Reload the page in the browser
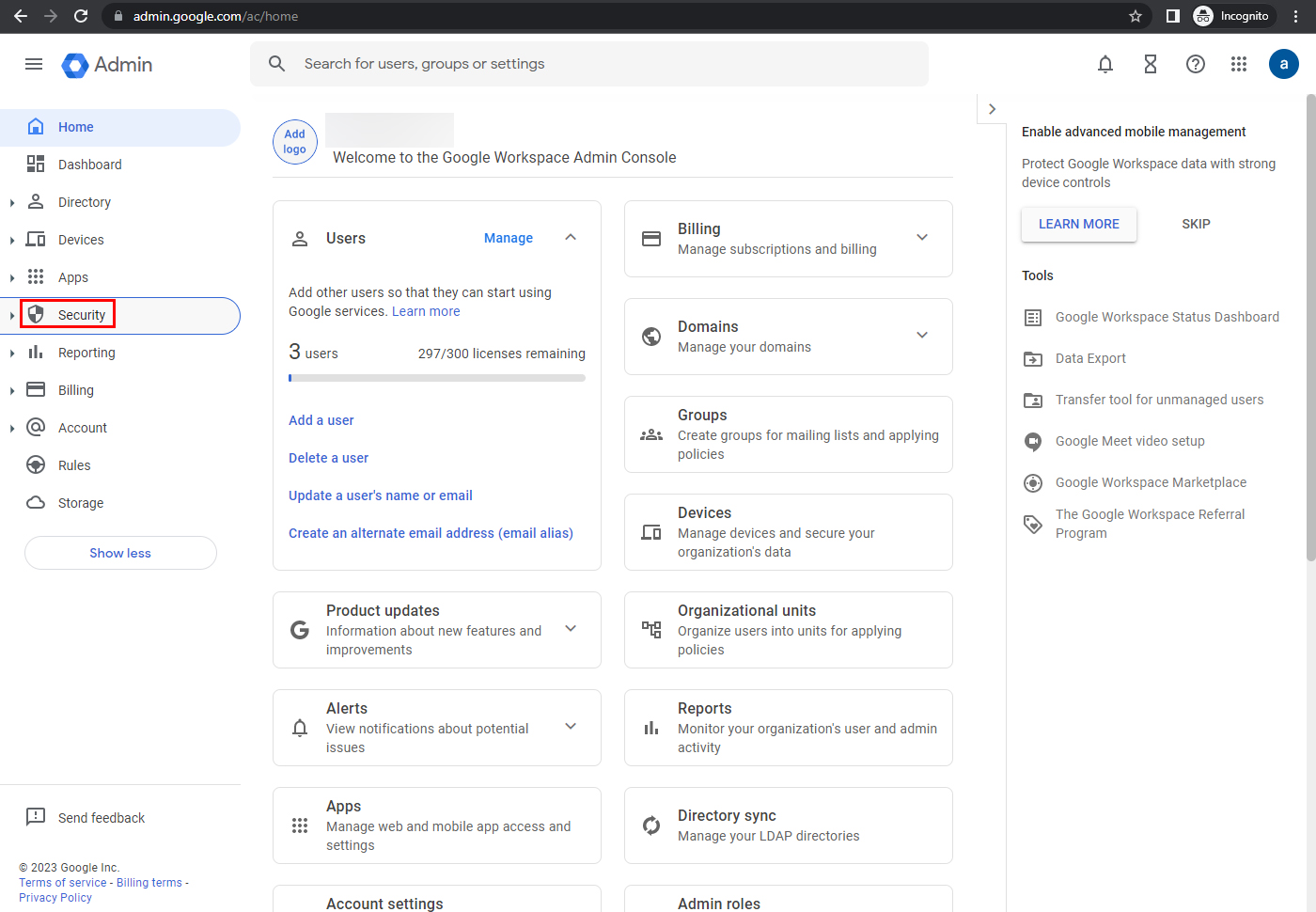Viewport: 1316px width, 912px height. [x=81, y=16]
